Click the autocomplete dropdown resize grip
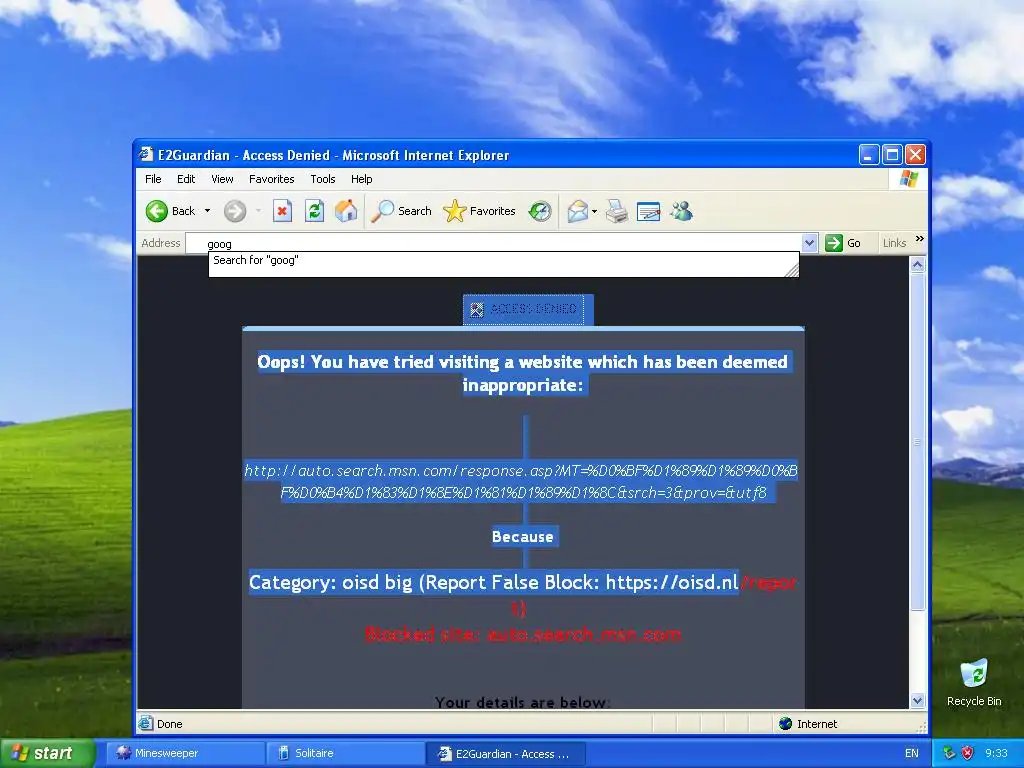 coord(792,270)
